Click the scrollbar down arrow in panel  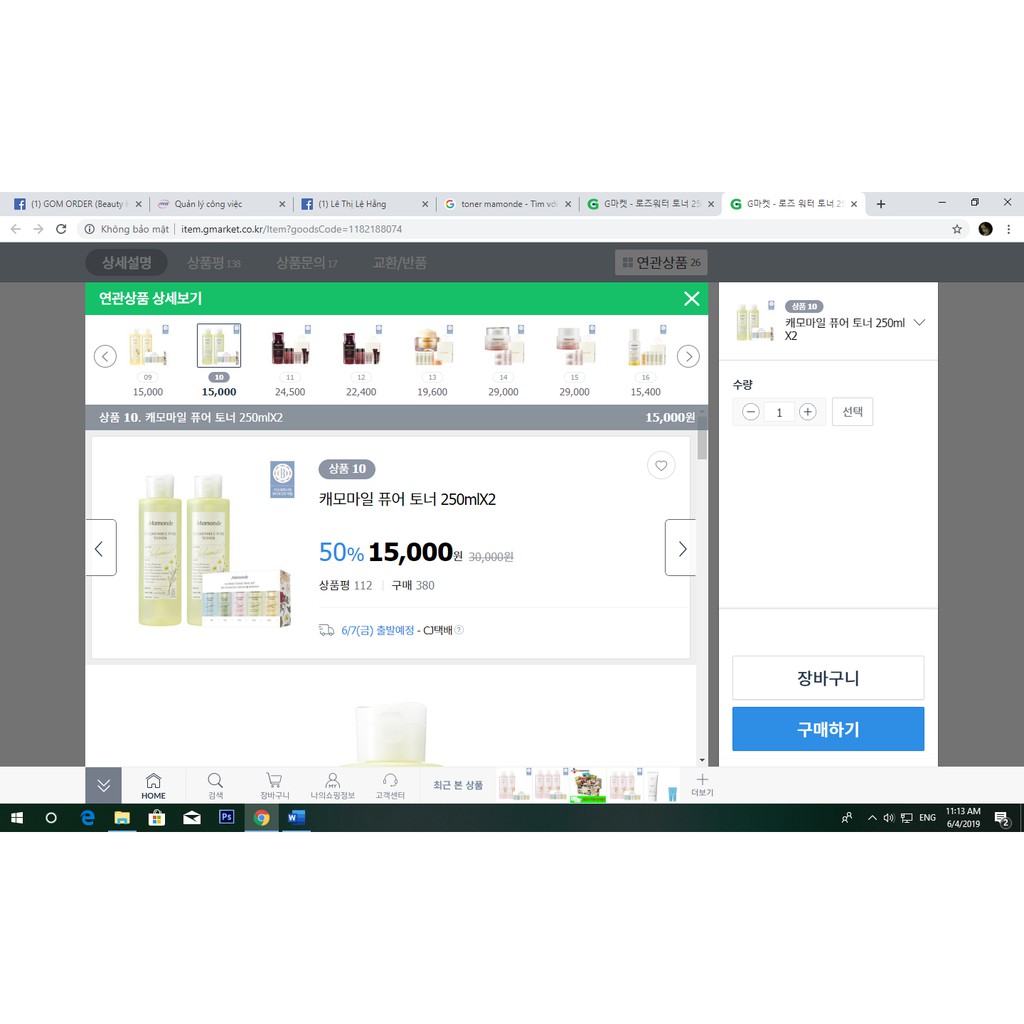pos(702,760)
